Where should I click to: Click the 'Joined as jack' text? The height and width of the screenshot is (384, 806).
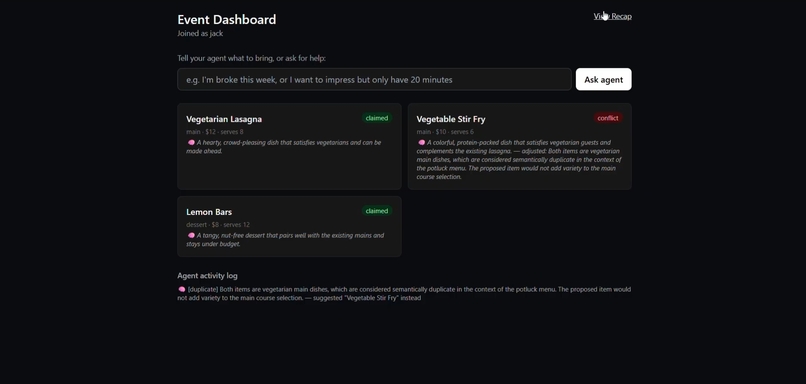click(x=200, y=33)
